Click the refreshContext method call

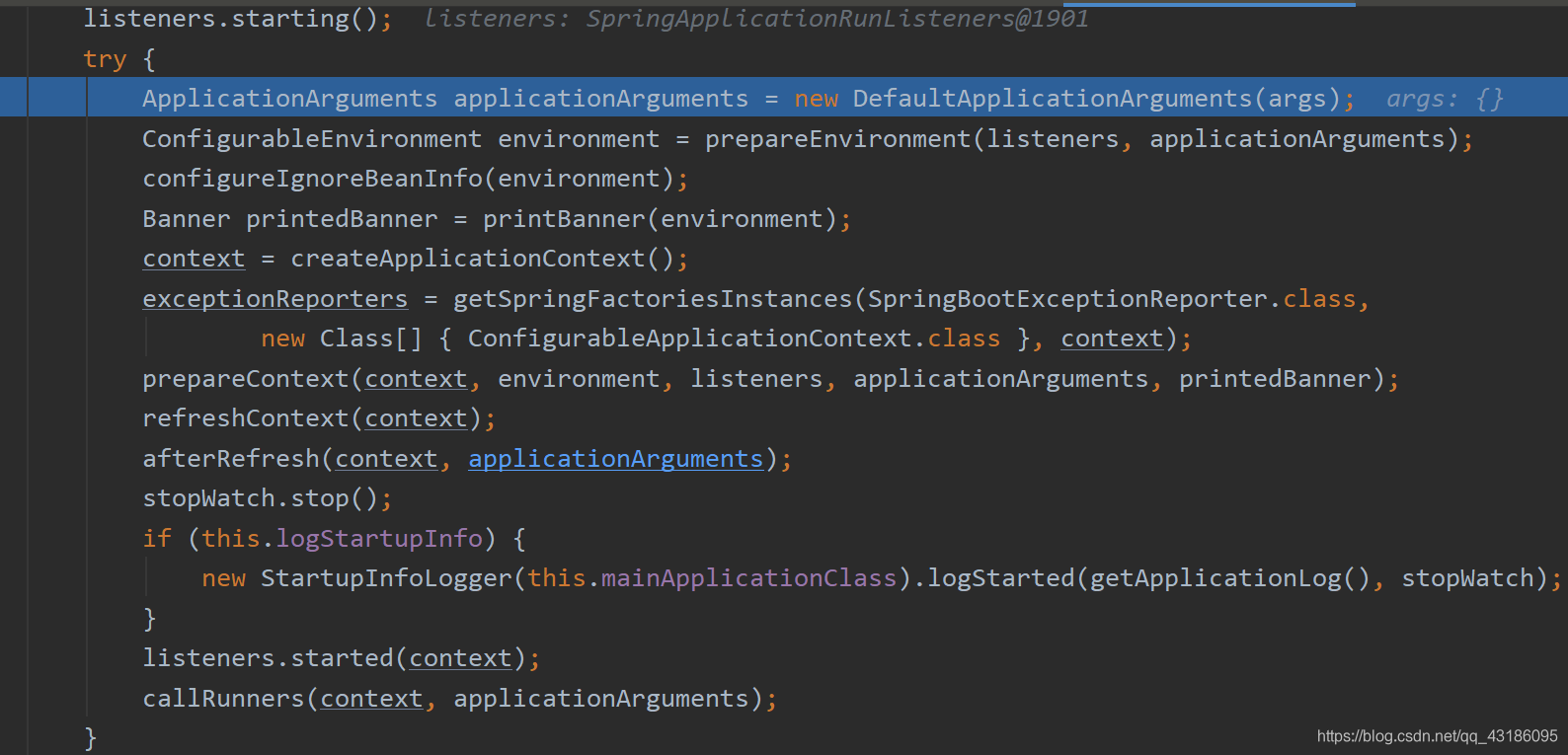pyautogui.click(x=246, y=418)
